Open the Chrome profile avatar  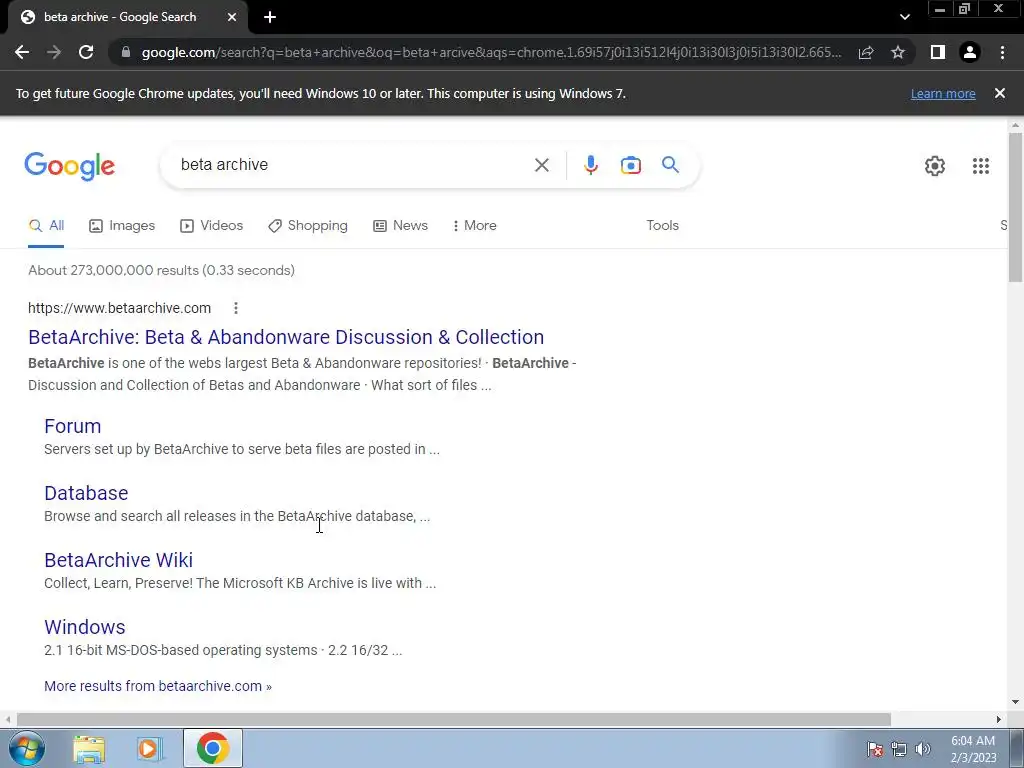click(970, 52)
